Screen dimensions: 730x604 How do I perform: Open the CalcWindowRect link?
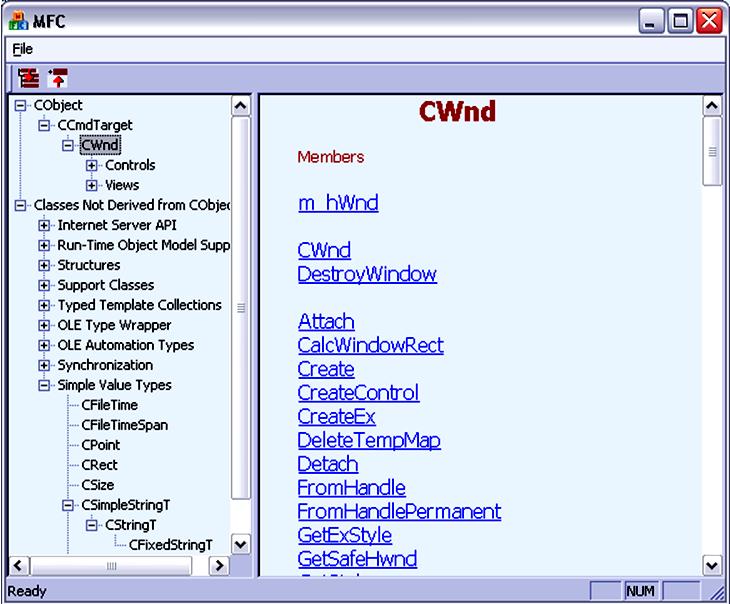click(x=371, y=346)
